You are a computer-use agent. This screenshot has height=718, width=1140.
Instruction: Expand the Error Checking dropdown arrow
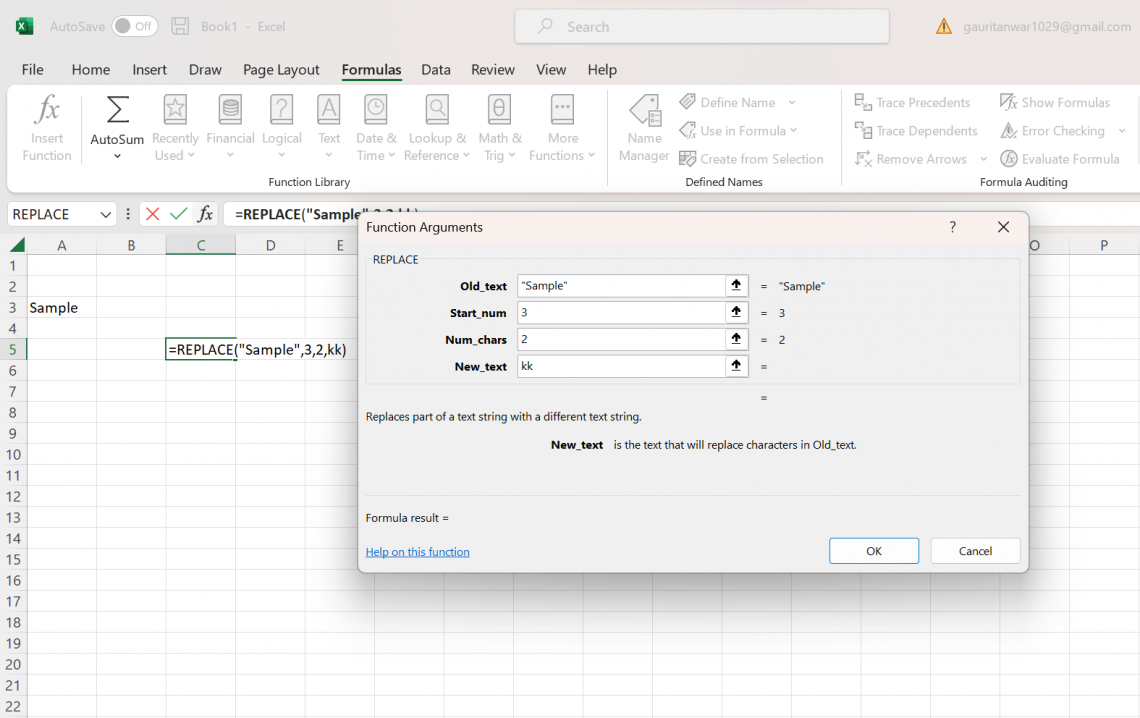tap(1122, 131)
